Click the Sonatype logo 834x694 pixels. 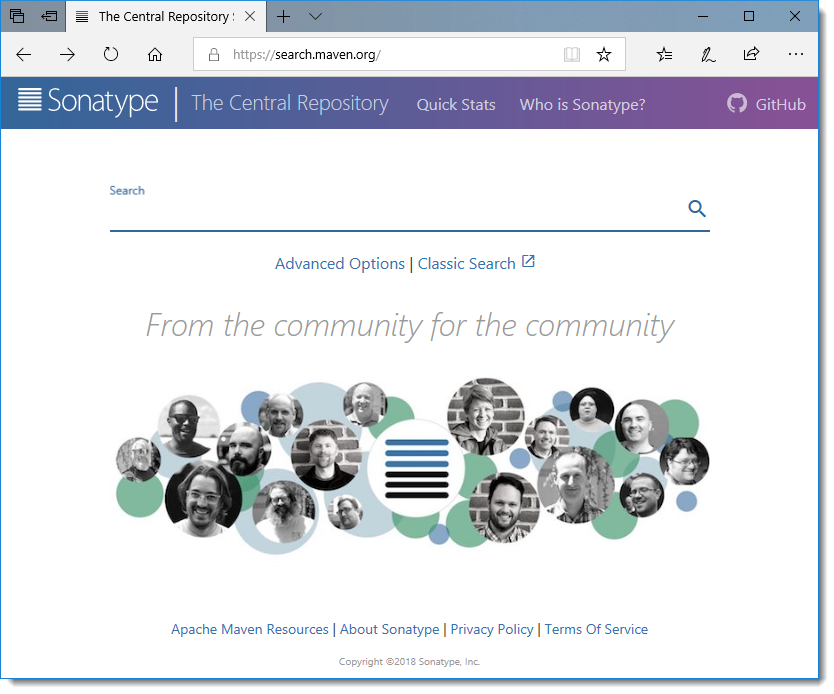click(x=88, y=101)
